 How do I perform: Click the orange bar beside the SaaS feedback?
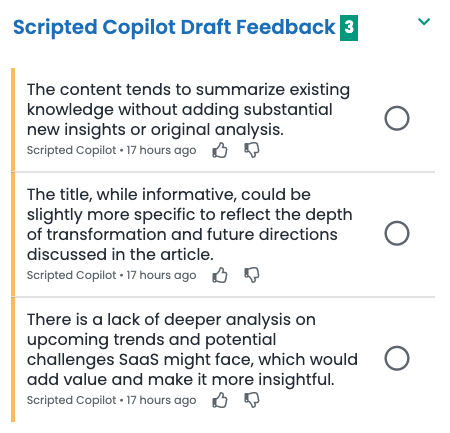pyautogui.click(x=13, y=360)
